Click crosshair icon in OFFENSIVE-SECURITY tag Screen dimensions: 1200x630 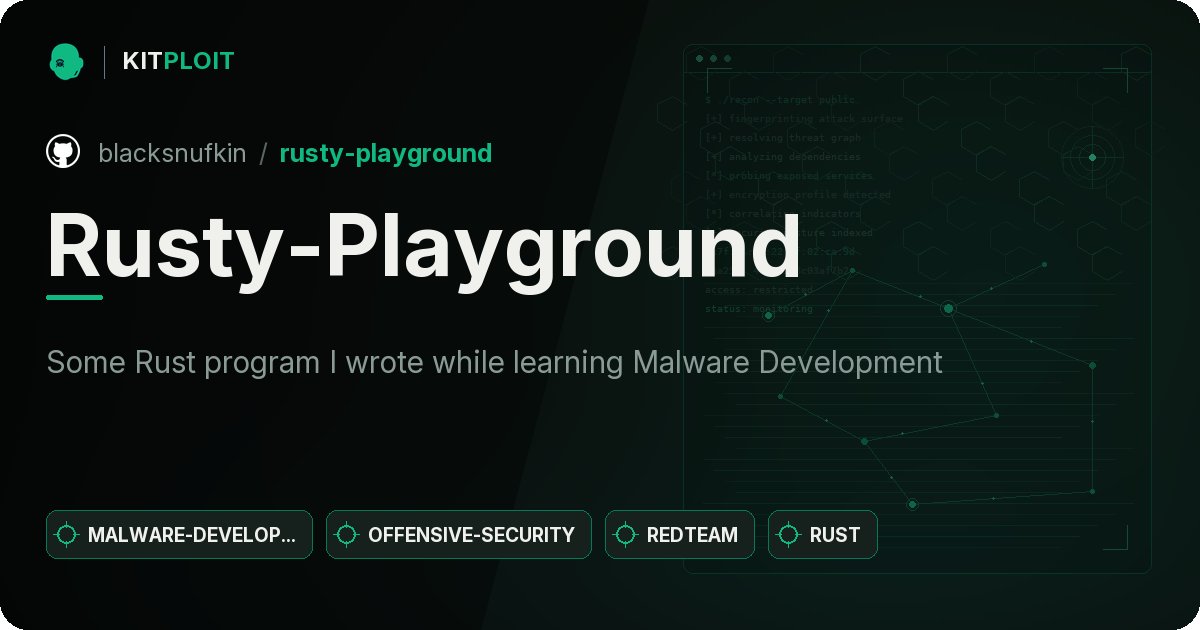[347, 535]
